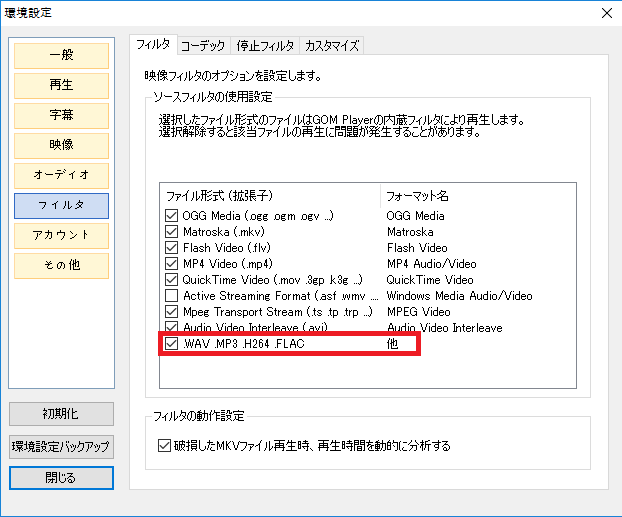Toggle the .WAV .MP3 .H264 .FLAC checkbox
622x517 pixels.
click(172, 344)
